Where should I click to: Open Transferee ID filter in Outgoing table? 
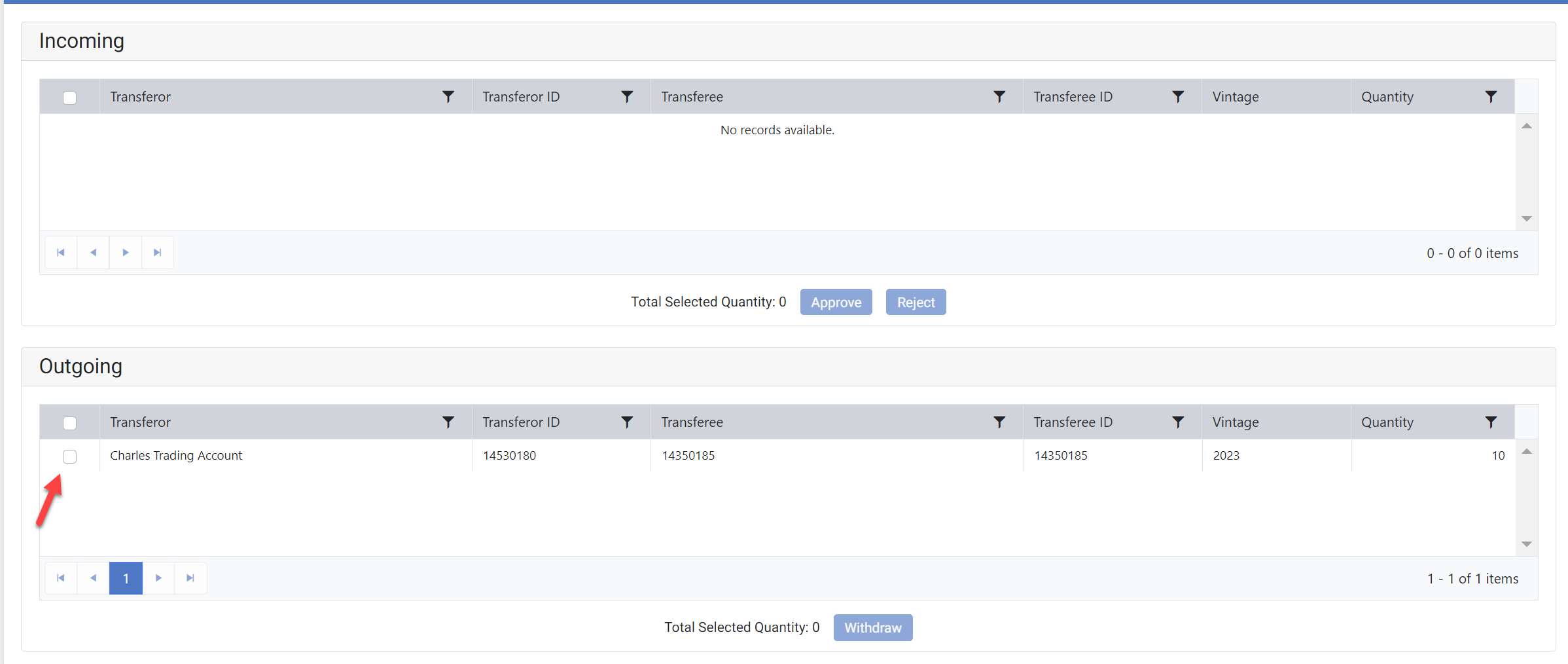click(x=1178, y=422)
